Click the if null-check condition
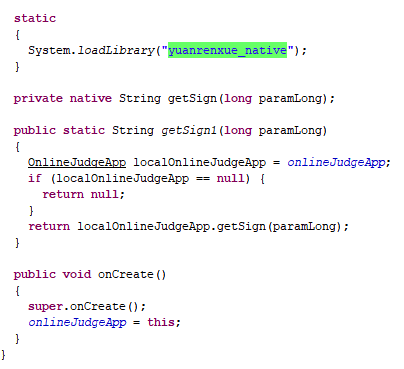 point(150,178)
